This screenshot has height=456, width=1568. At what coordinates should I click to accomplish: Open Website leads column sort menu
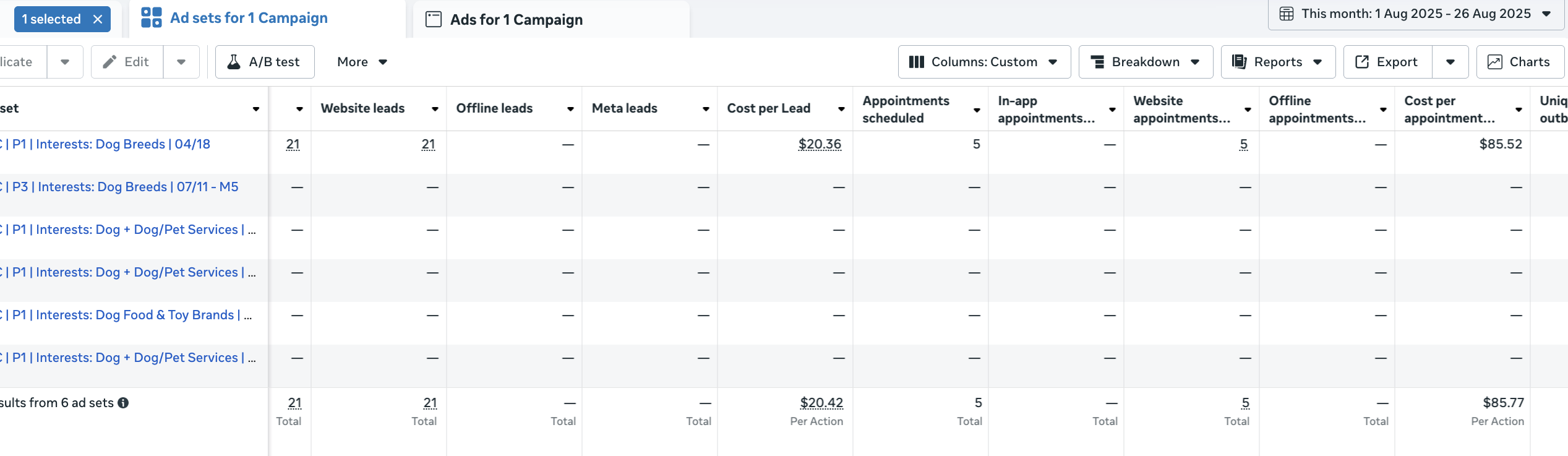click(x=435, y=109)
